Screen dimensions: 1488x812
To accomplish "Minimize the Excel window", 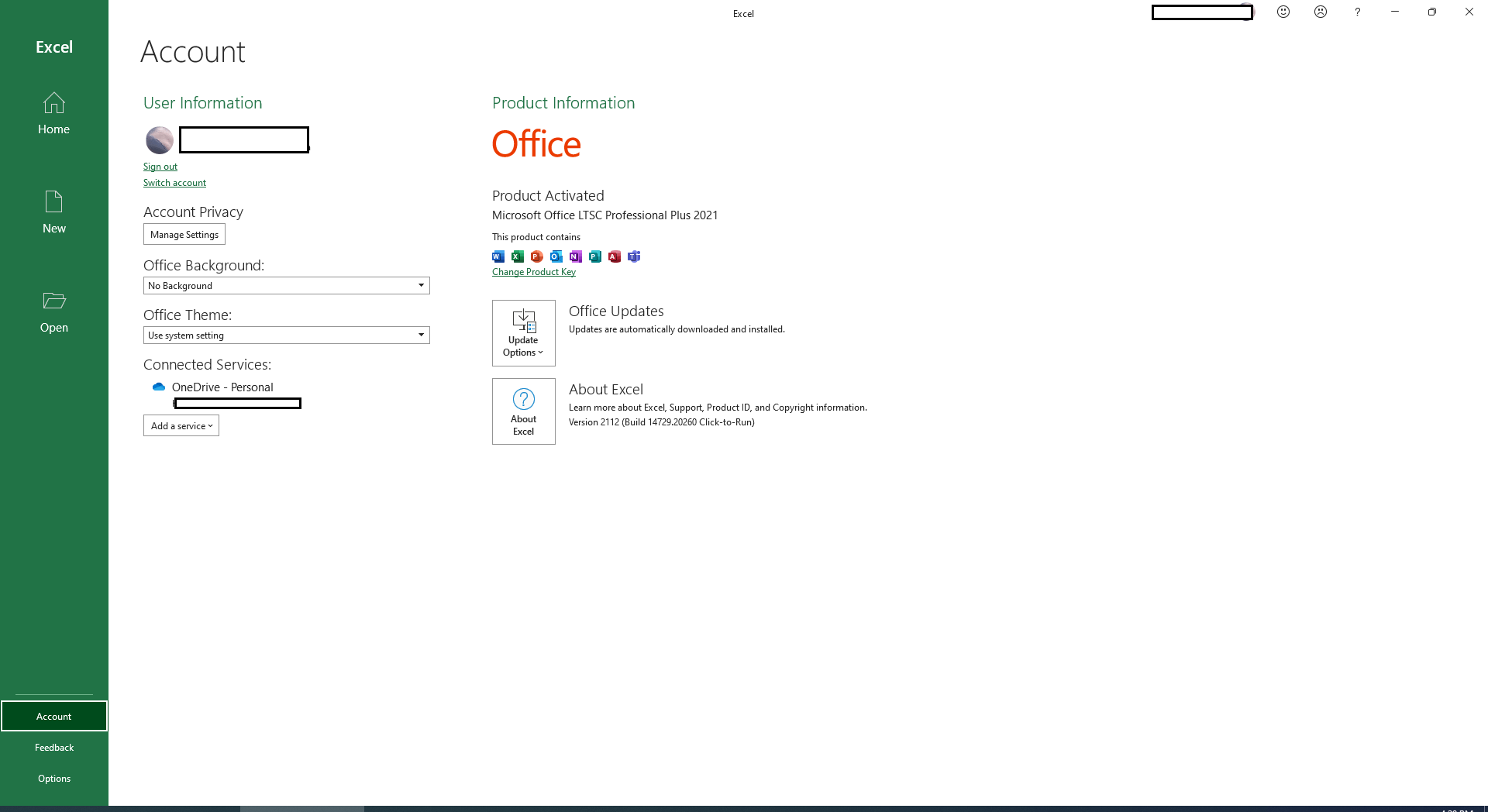I will click(x=1395, y=12).
